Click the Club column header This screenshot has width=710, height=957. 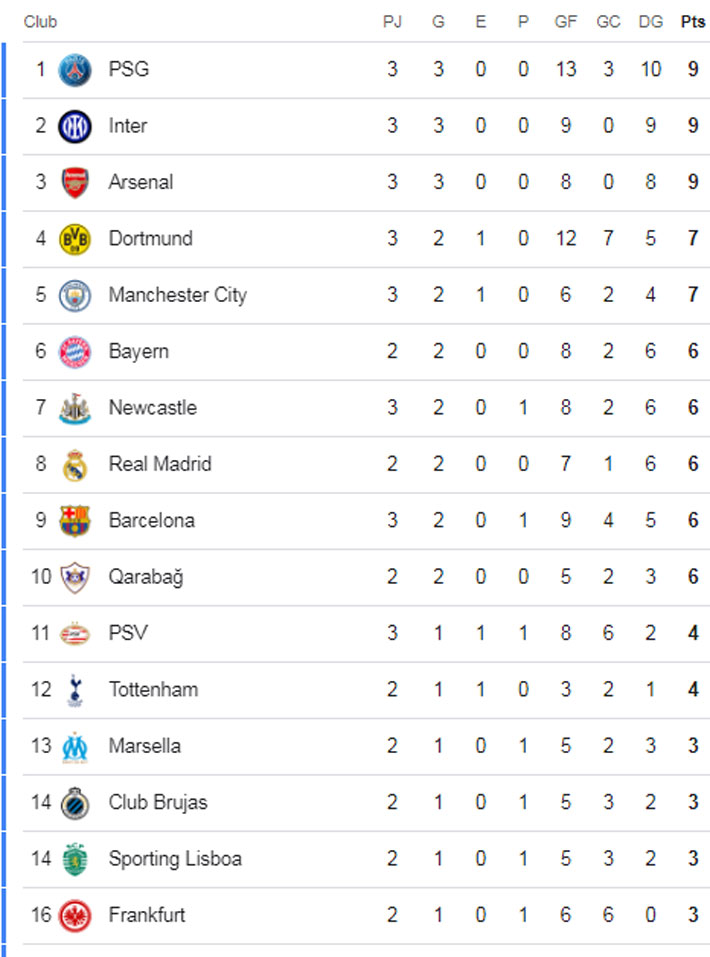click(x=41, y=22)
